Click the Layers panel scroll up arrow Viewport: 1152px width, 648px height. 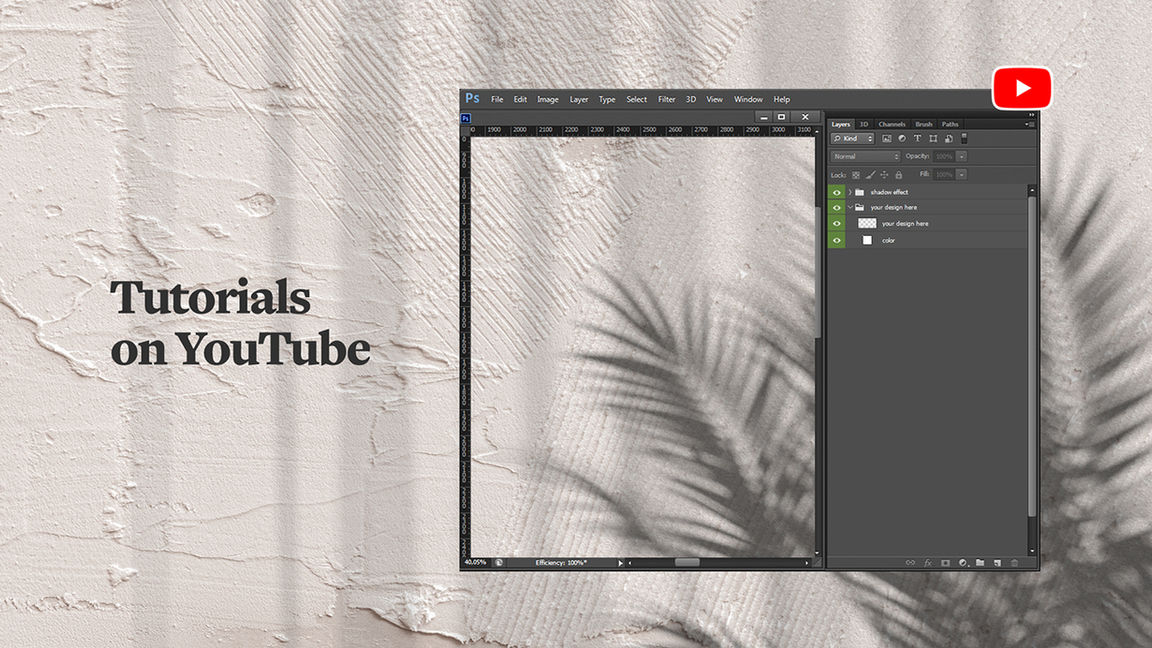1032,190
